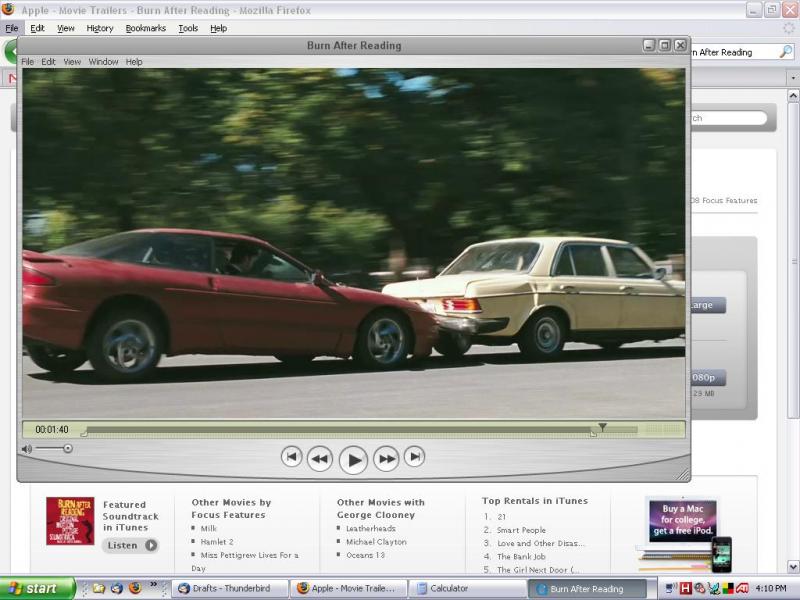This screenshot has width=800, height=600.
Task: Jump to the beginning of the trailer
Action: 291,457
